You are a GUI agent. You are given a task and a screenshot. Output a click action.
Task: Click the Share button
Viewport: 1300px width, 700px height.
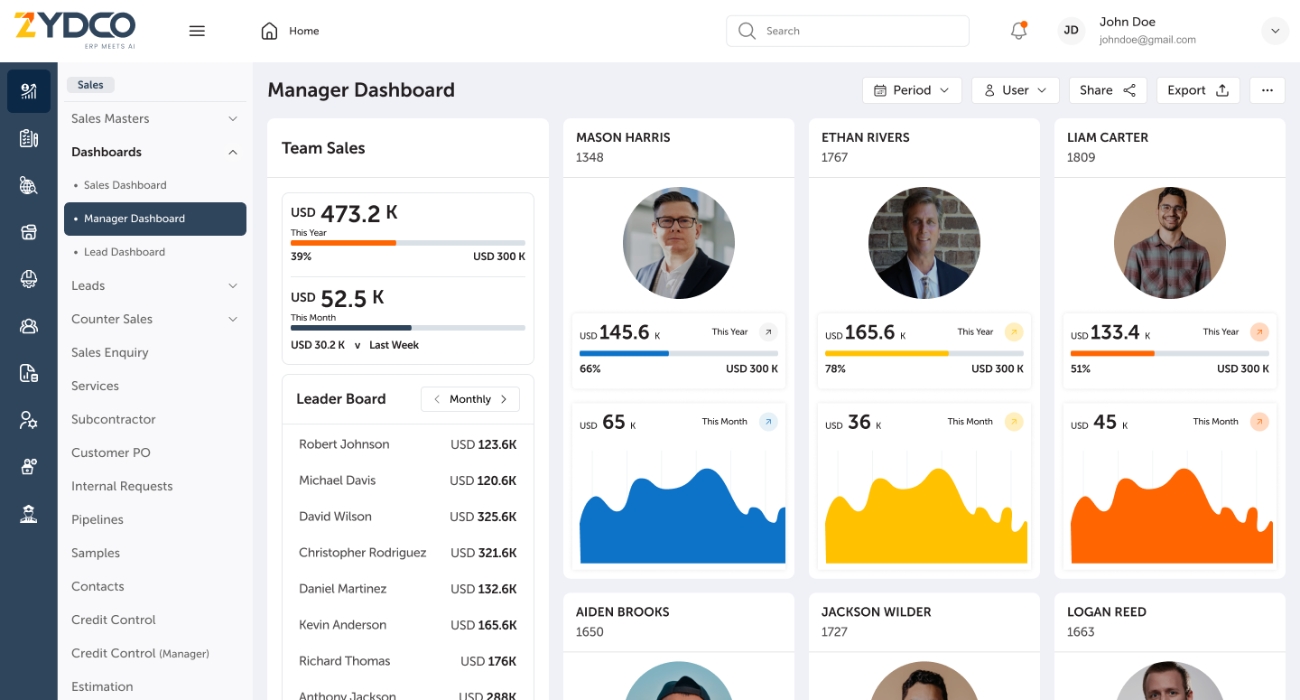1107,90
